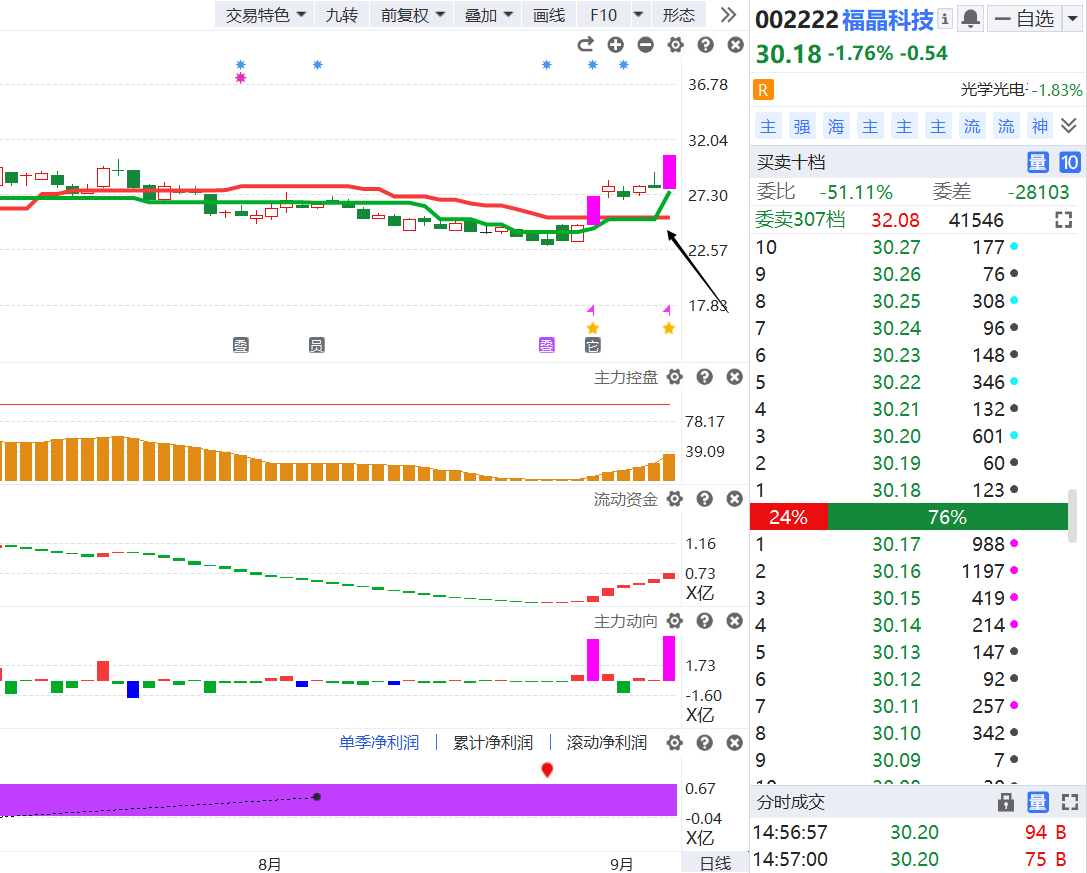Close the 主力控盘 indicator panel
Image resolution: width=1087 pixels, height=873 pixels.
click(x=735, y=377)
